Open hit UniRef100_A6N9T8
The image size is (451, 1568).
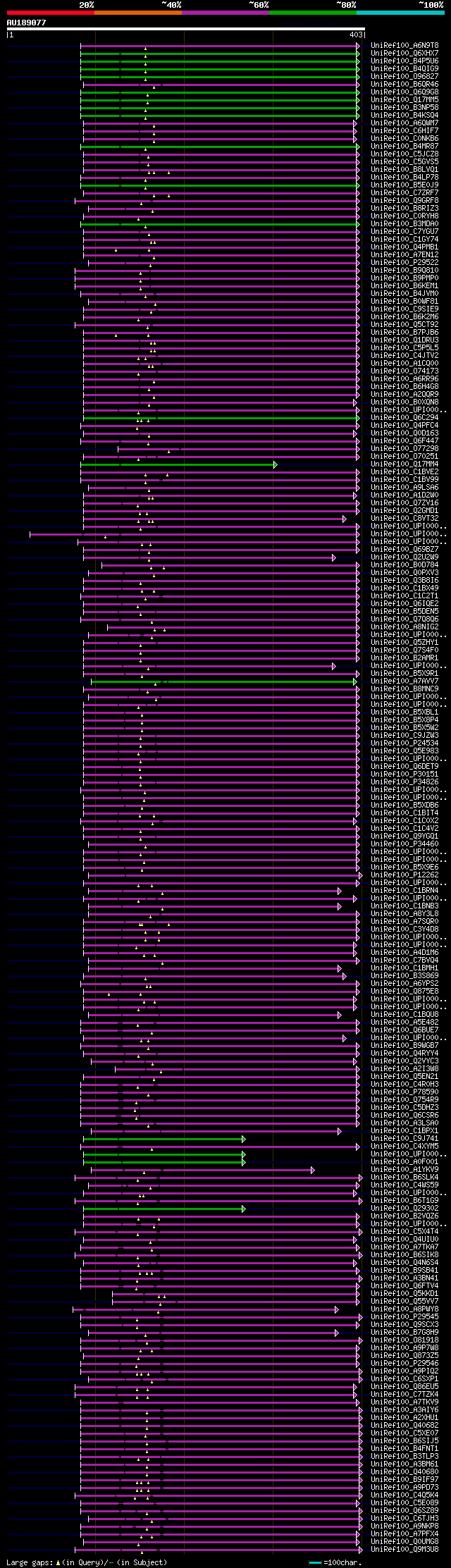point(404,45)
